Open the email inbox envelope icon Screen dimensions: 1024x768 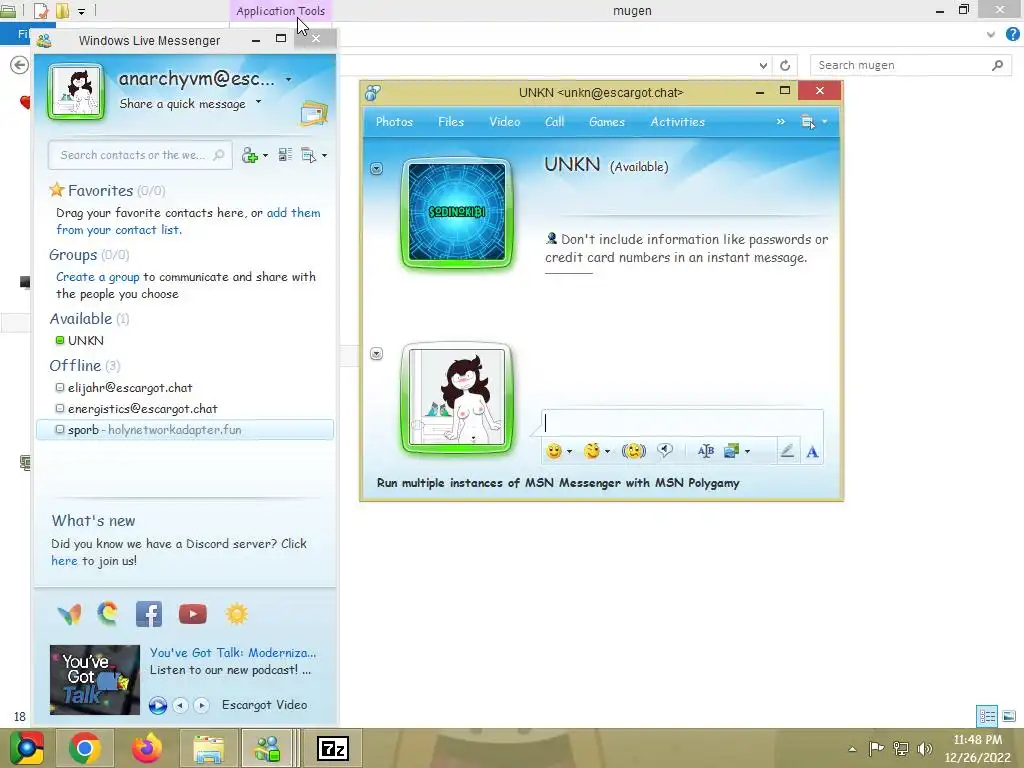pyautogui.click(x=314, y=114)
